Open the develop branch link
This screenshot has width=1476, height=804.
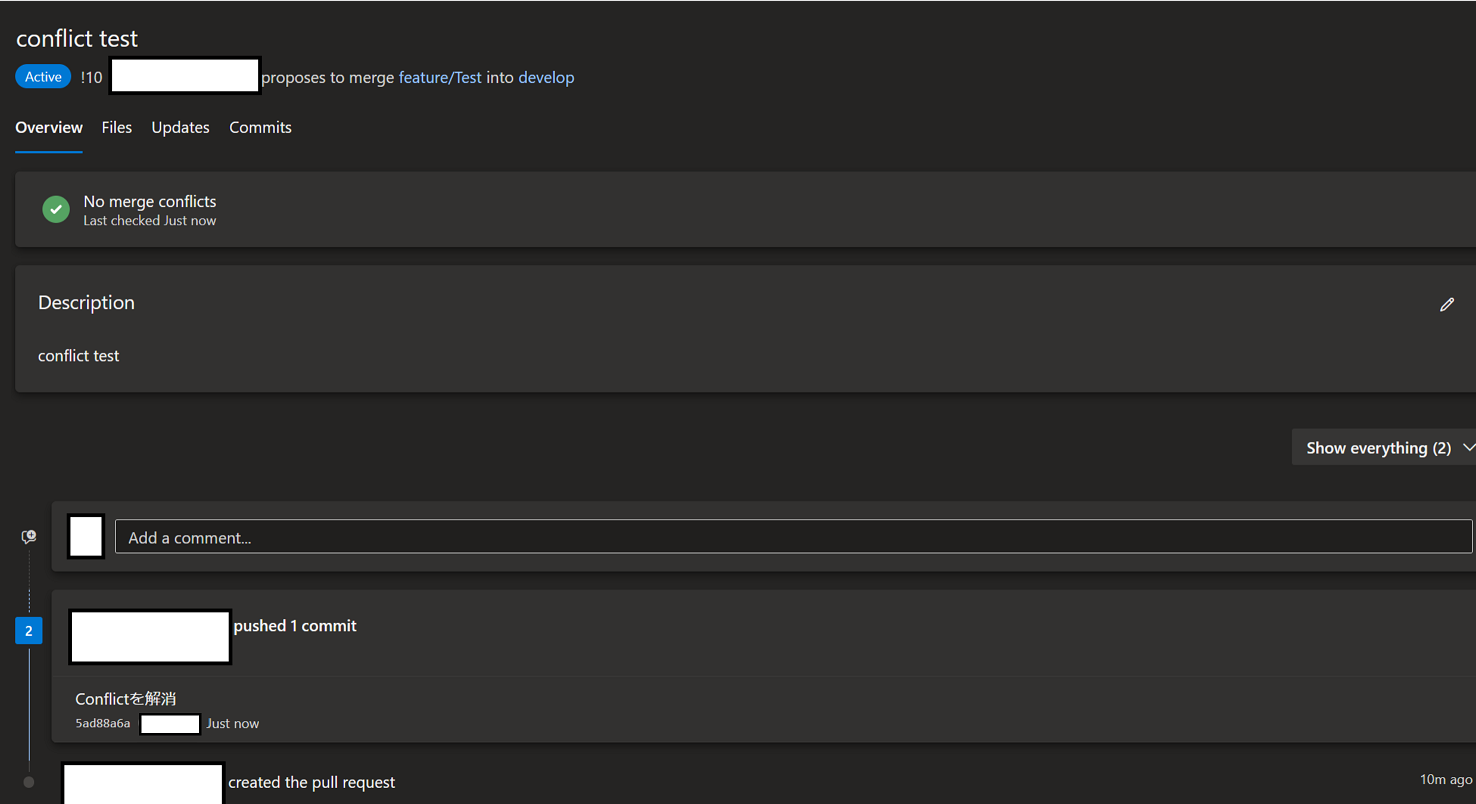tap(546, 77)
